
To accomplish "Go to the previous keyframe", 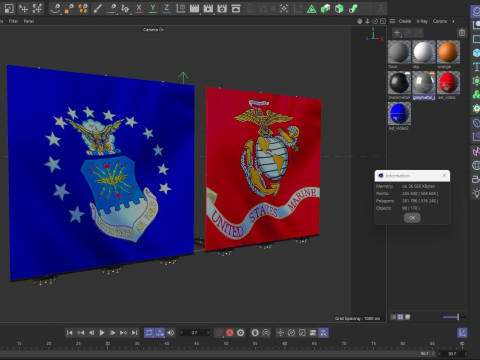I will 80,333.
